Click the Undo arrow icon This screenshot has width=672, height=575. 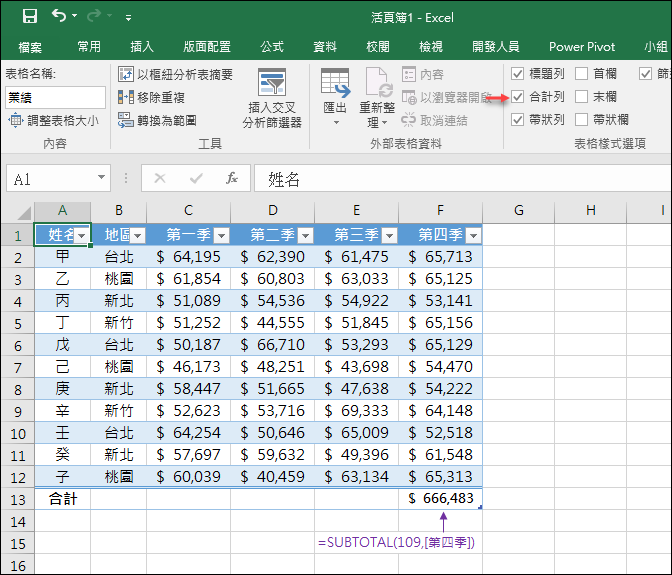59,16
